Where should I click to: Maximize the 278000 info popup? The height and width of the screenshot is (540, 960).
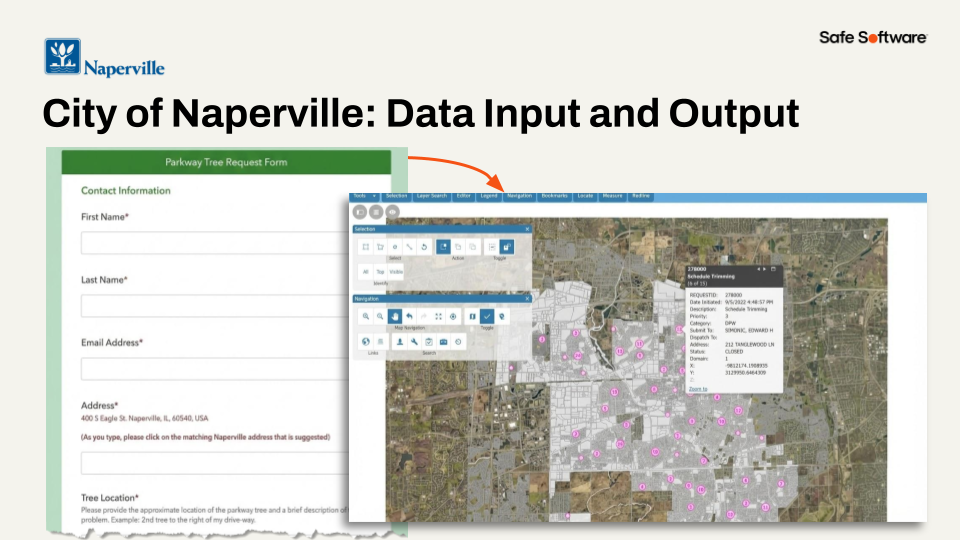coord(773,269)
